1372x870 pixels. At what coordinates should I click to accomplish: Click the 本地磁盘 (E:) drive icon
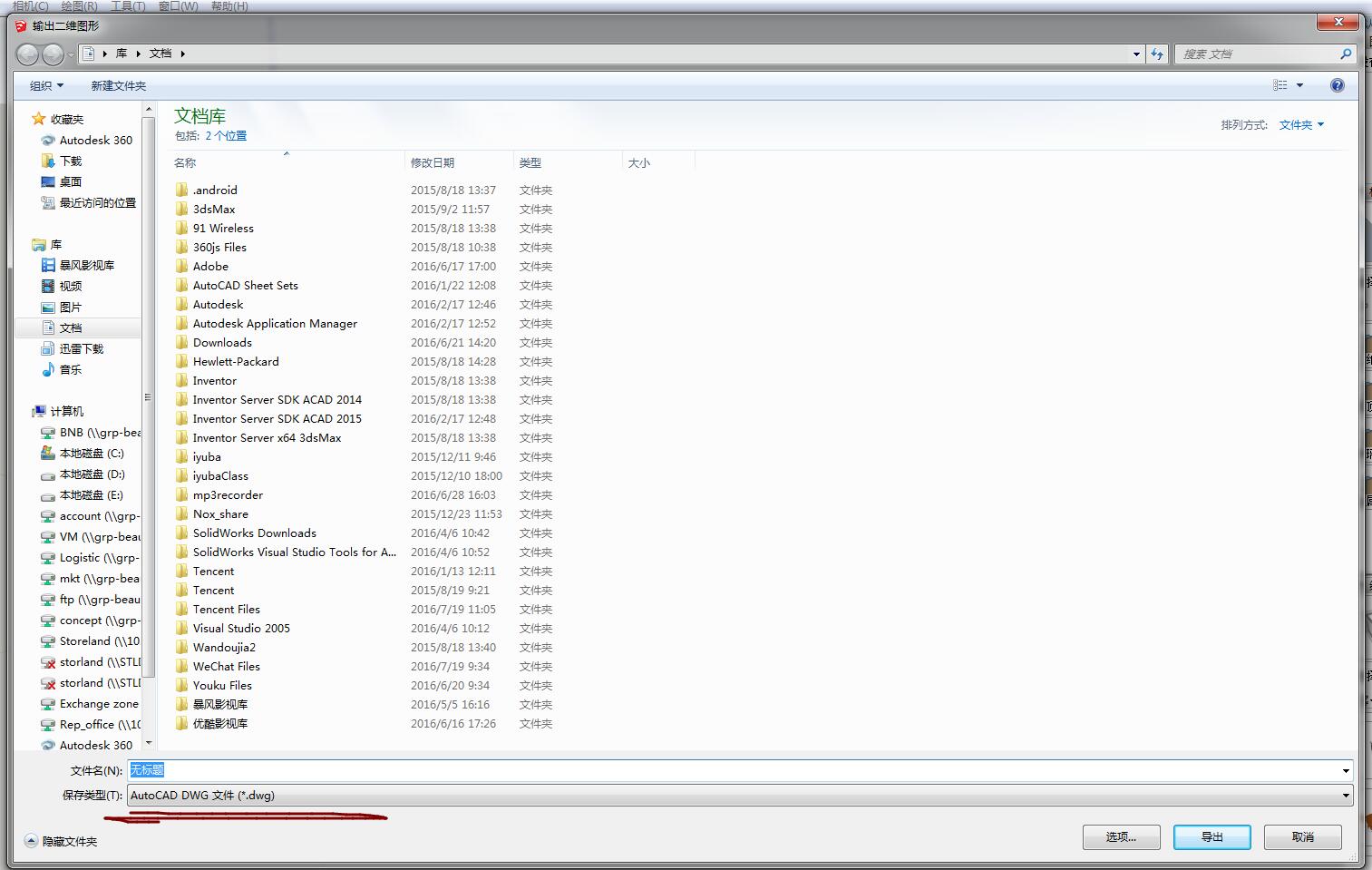click(x=48, y=495)
